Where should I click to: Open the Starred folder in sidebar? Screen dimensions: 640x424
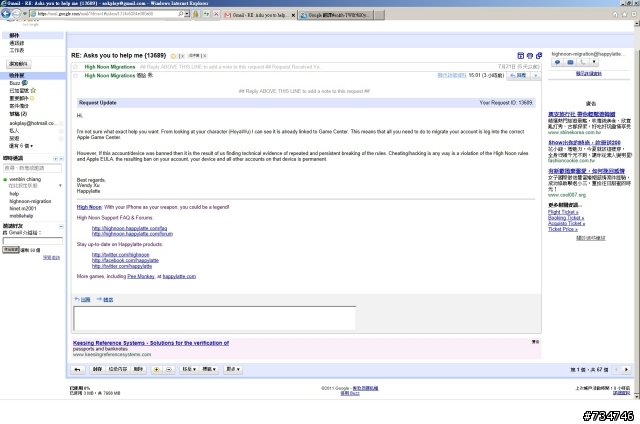(x=22, y=91)
